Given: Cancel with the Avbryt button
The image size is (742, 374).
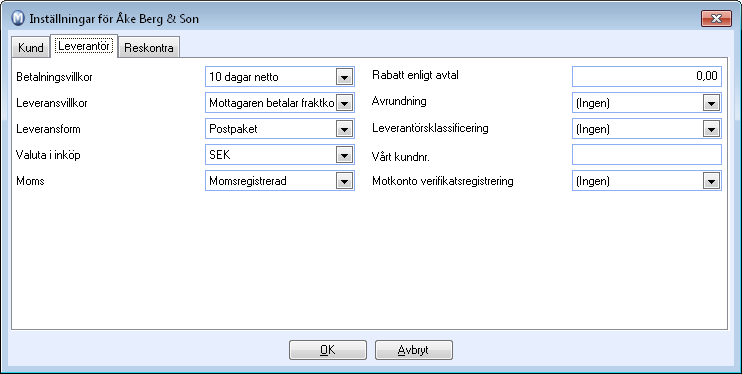Looking at the screenshot, I should [414, 350].
